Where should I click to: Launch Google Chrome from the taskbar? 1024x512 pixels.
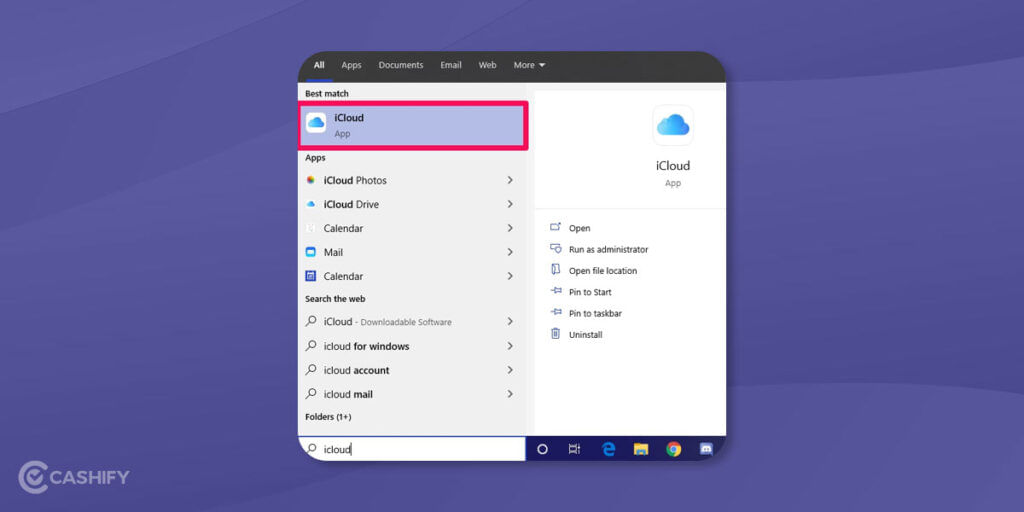[674, 449]
